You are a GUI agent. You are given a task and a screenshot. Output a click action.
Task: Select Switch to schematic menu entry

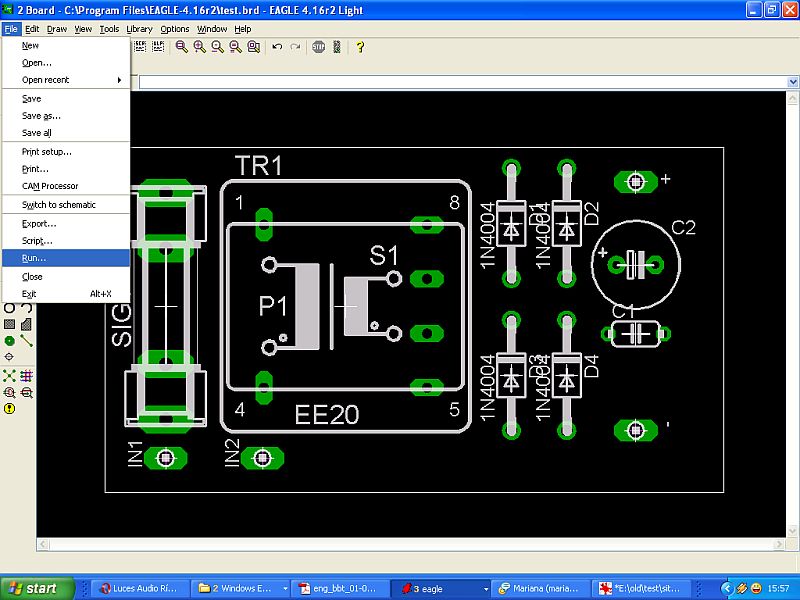66,205
